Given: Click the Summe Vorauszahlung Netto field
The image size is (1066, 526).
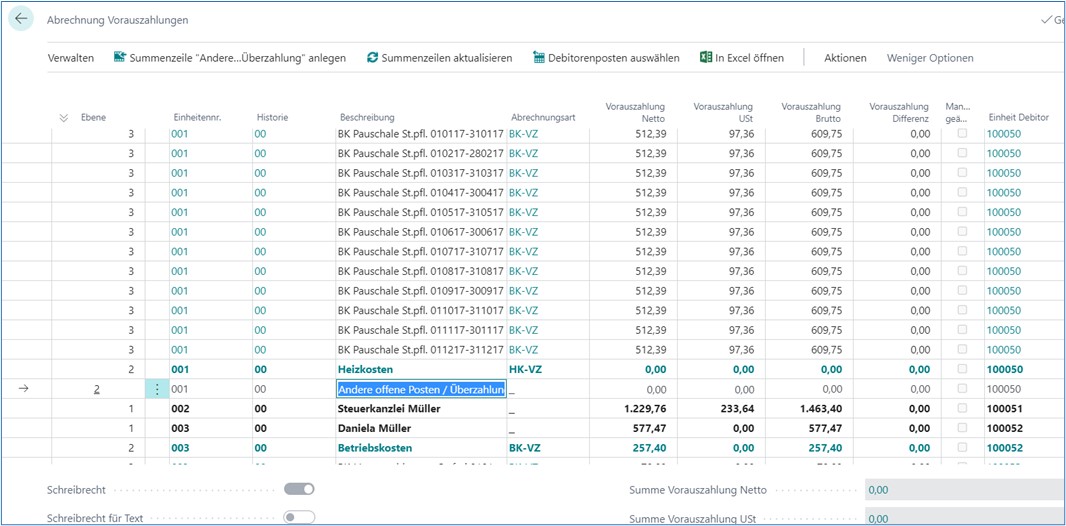Looking at the screenshot, I should (x=960, y=490).
